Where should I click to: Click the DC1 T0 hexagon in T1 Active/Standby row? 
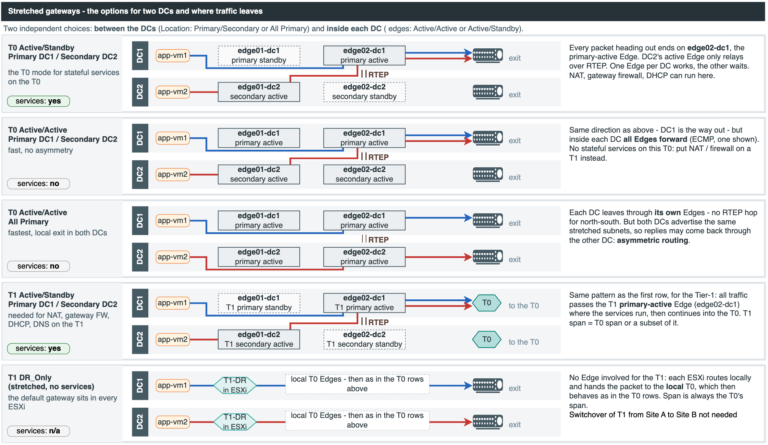[x=487, y=303]
